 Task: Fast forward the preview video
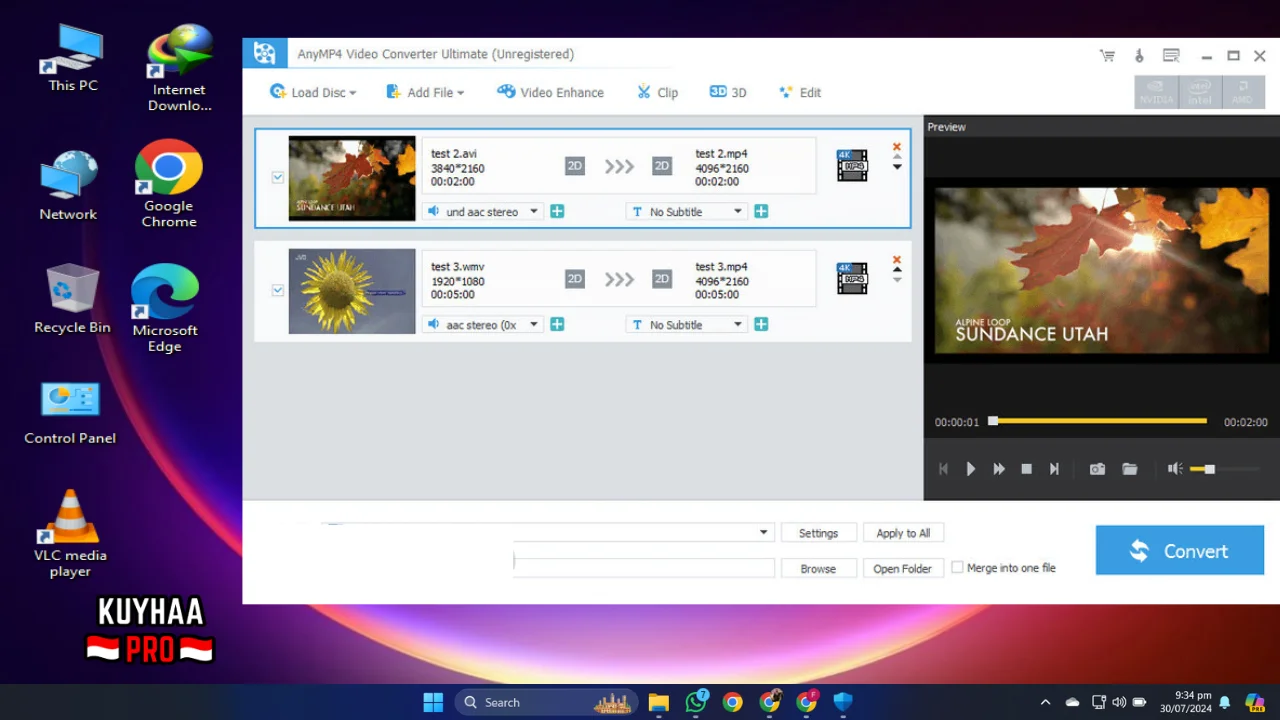(999, 469)
